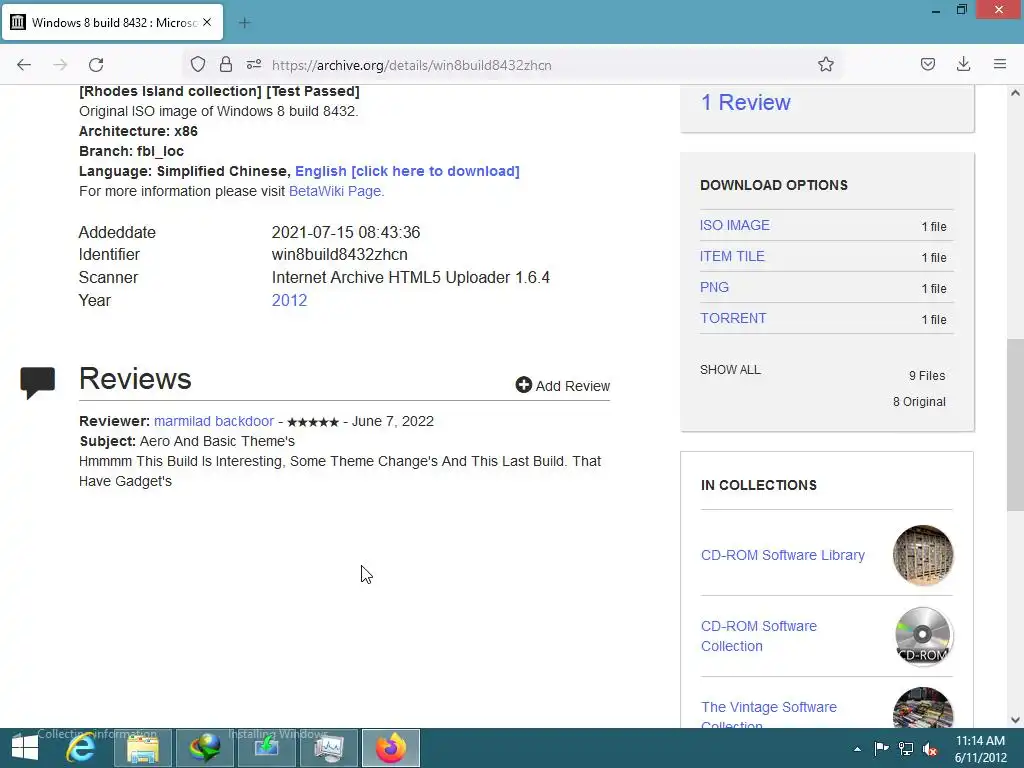Open the tracking protection shield icon
1024x768 pixels.
[198, 65]
